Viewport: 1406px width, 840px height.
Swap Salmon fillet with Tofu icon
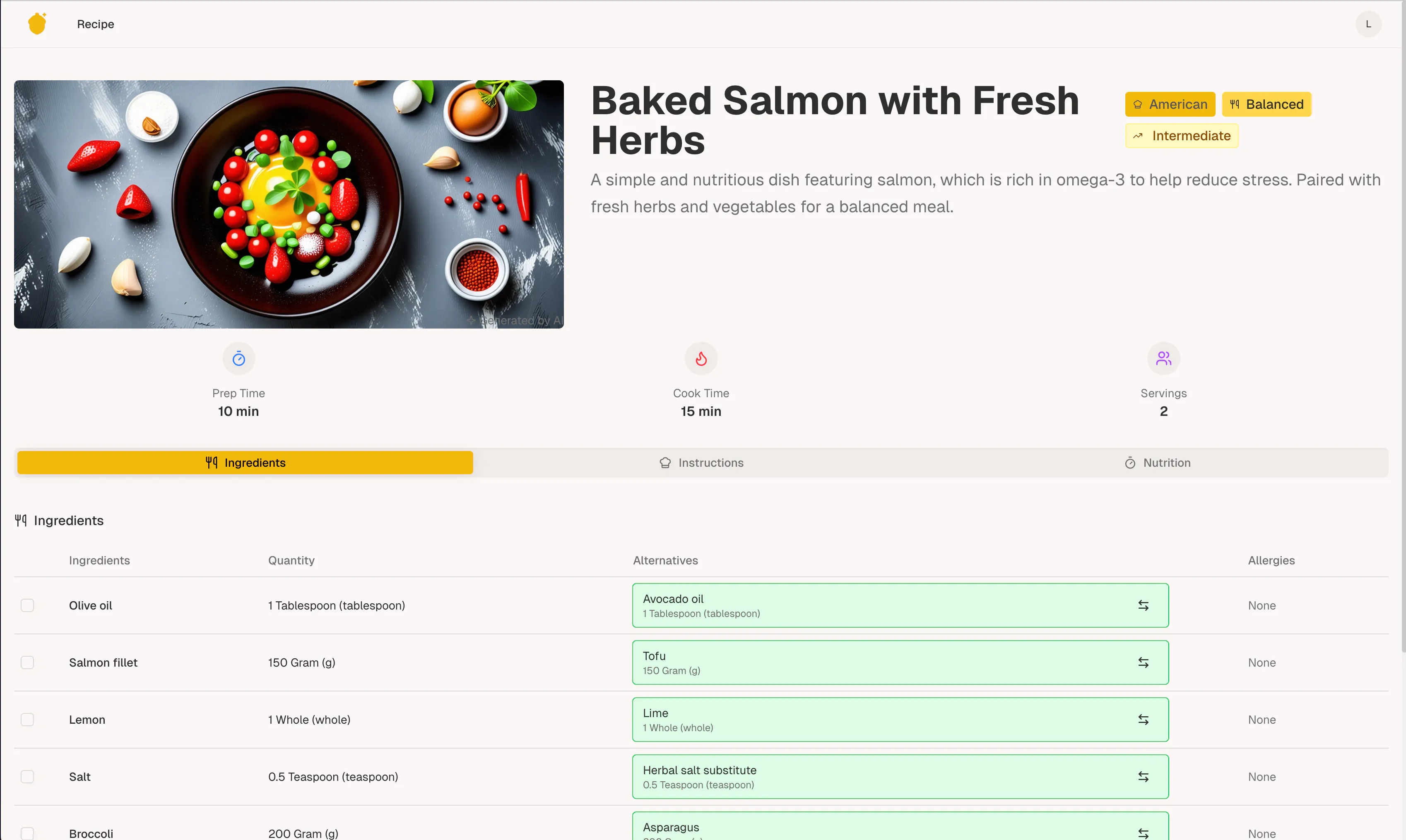[1143, 662]
